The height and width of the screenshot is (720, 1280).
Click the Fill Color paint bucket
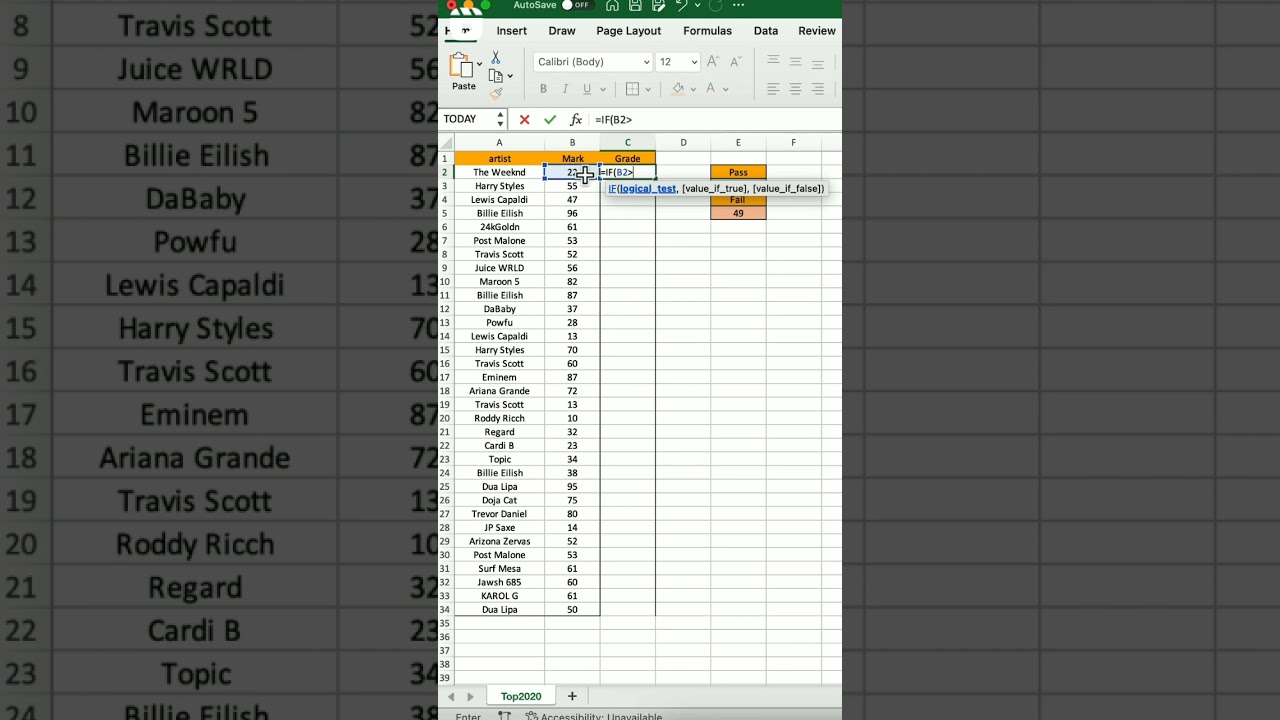click(678, 89)
